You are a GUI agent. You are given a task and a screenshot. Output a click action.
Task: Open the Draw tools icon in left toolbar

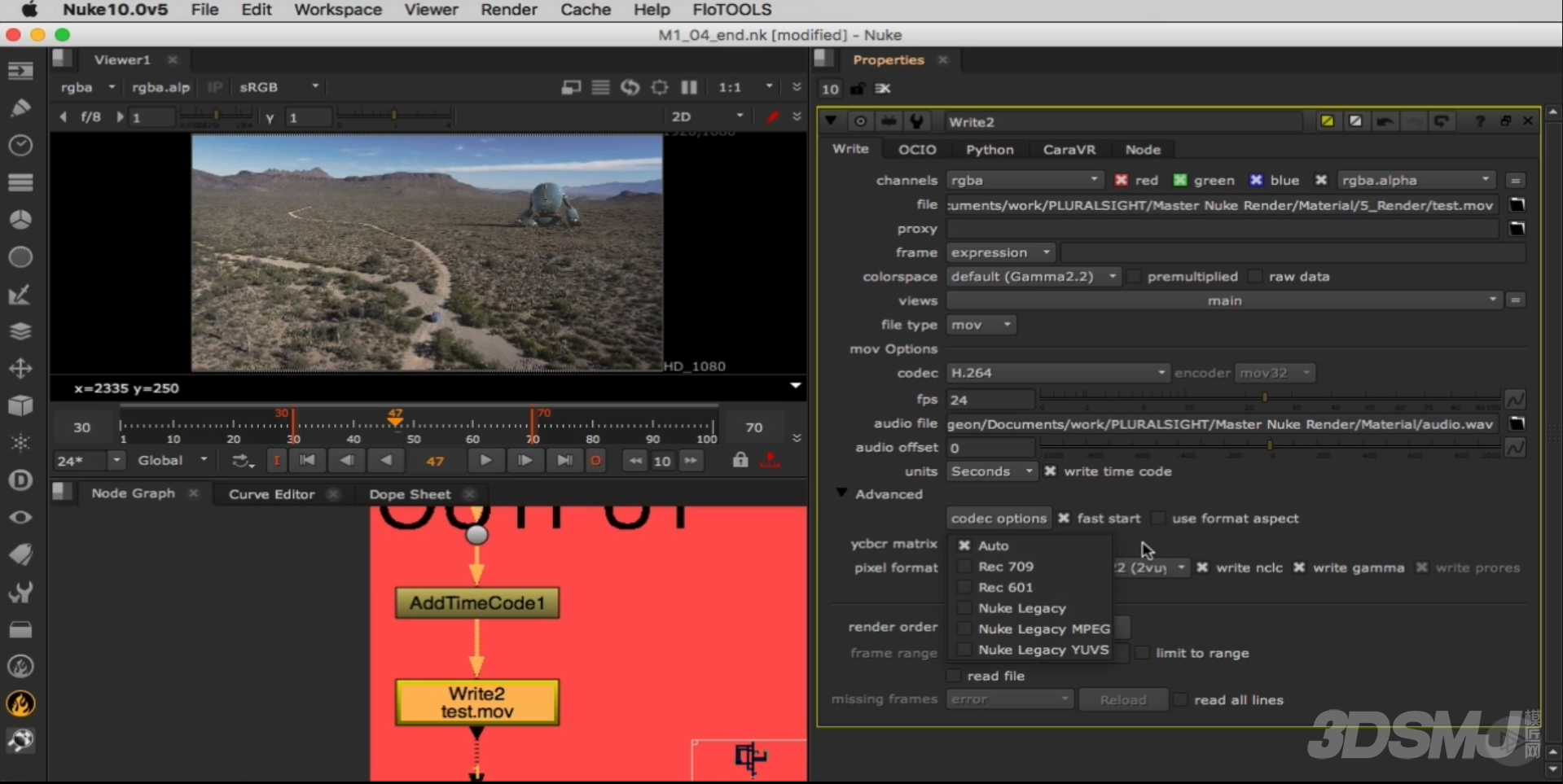point(20,107)
